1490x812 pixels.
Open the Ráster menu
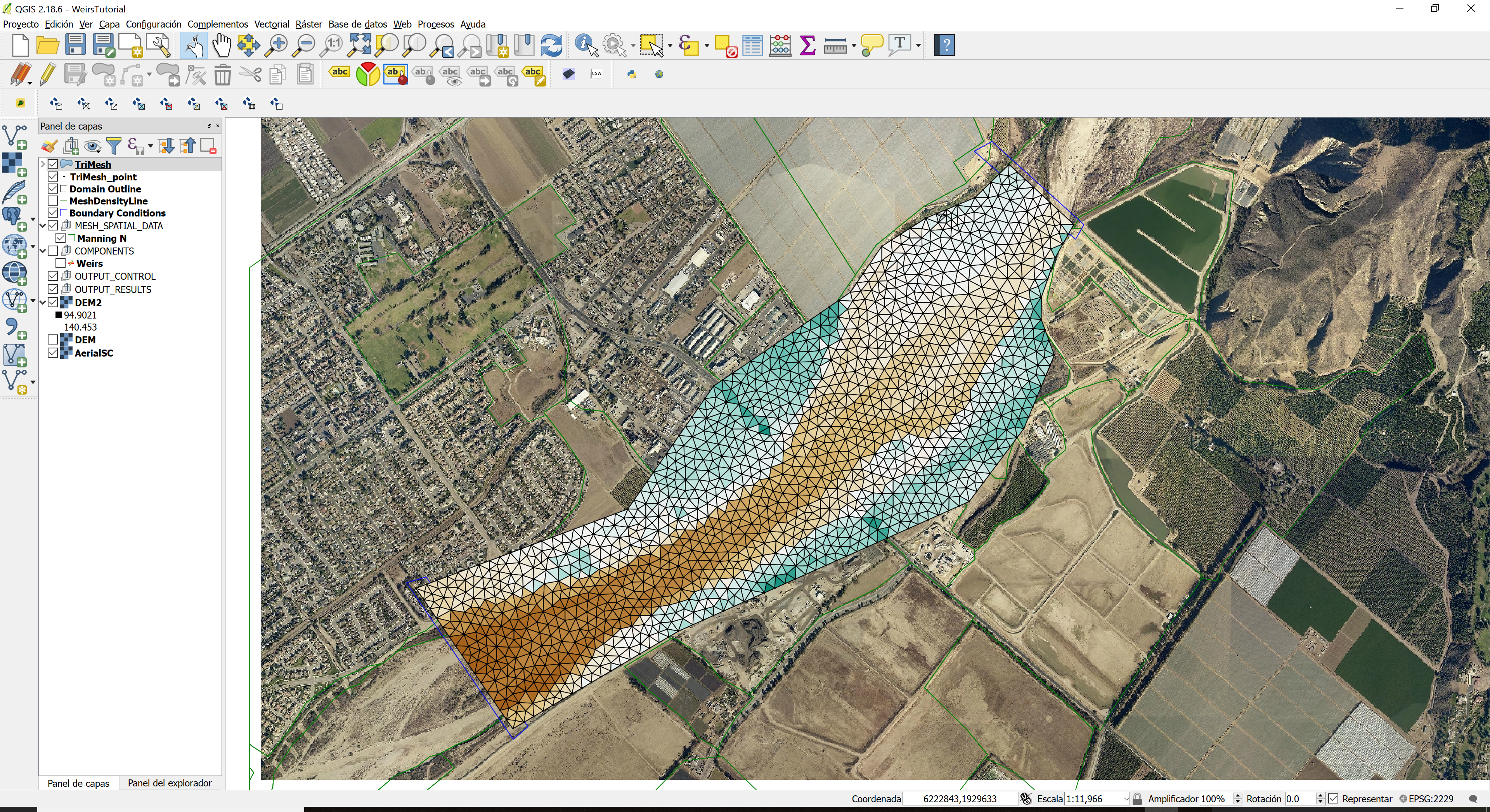(308, 24)
